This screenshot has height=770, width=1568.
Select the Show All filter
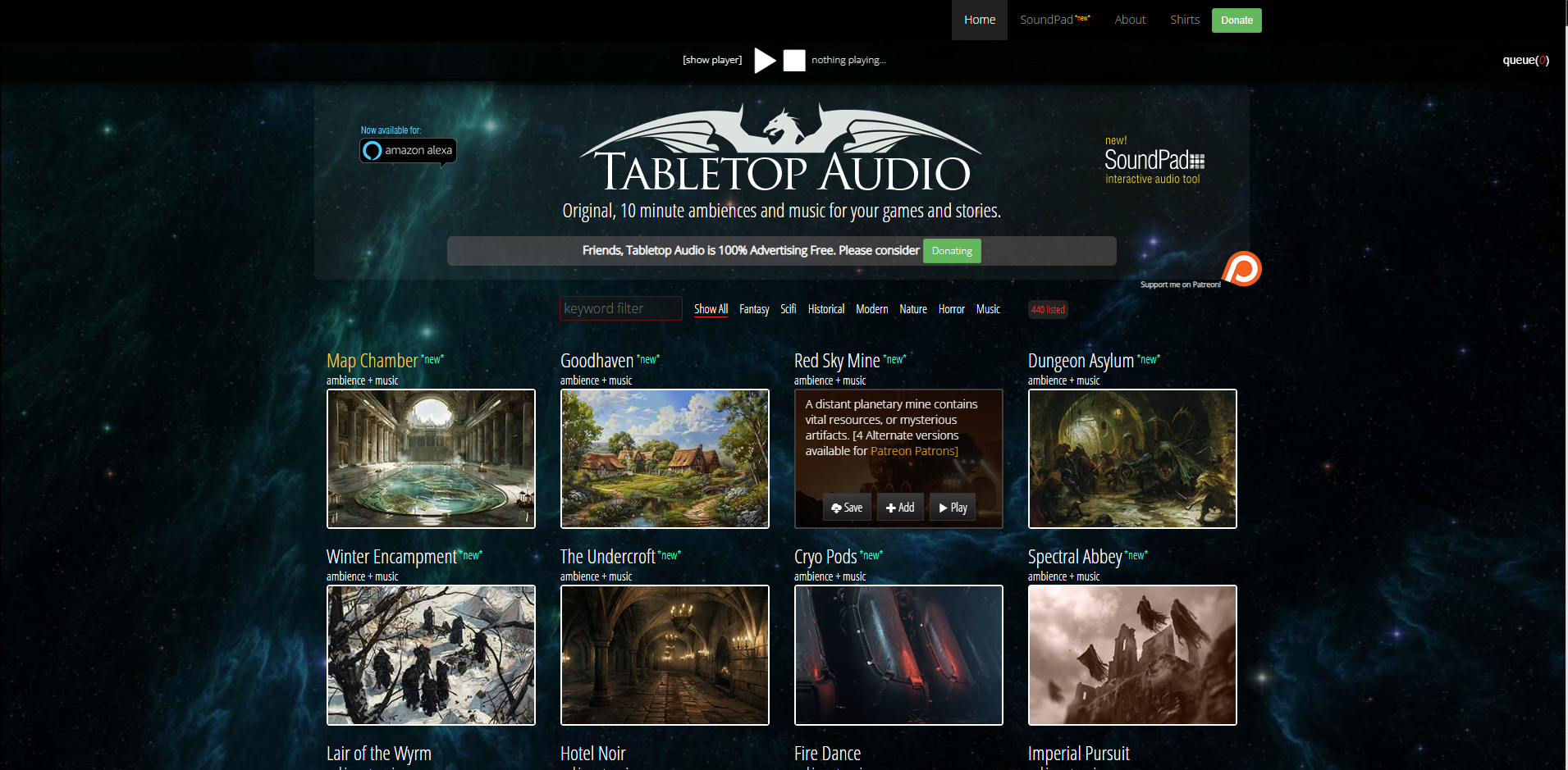[x=711, y=309]
